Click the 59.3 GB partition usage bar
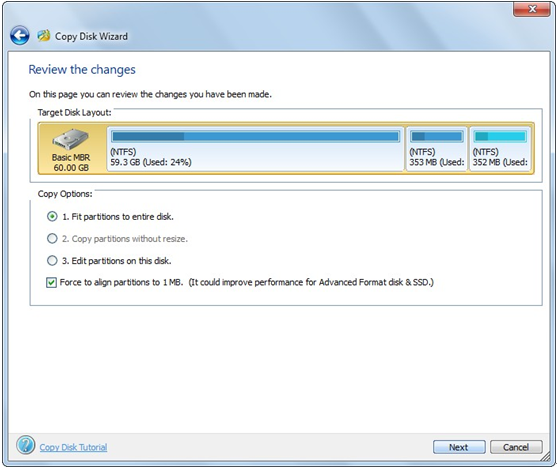 [255, 136]
